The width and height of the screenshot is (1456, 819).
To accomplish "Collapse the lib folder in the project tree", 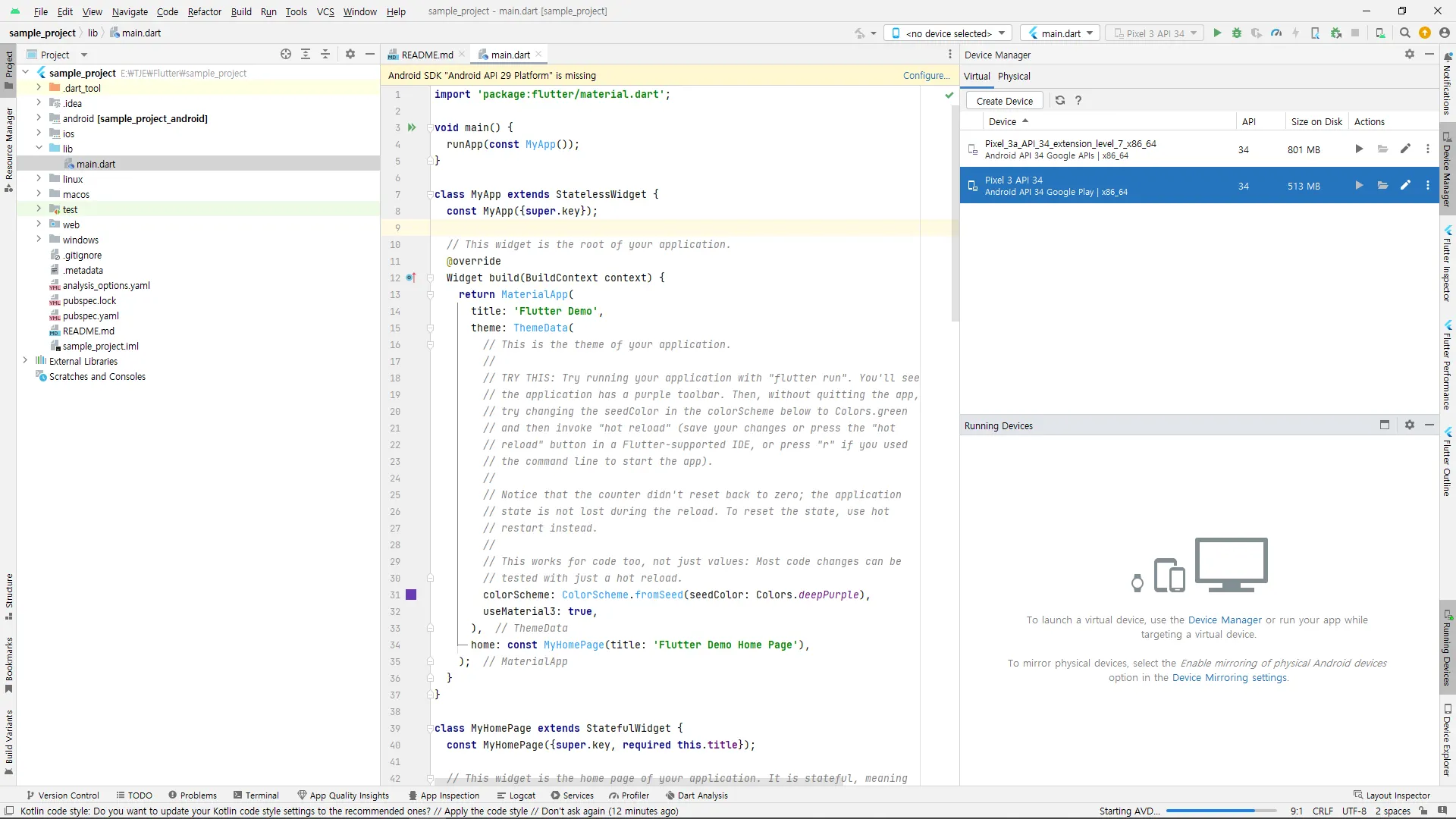I will [39, 149].
